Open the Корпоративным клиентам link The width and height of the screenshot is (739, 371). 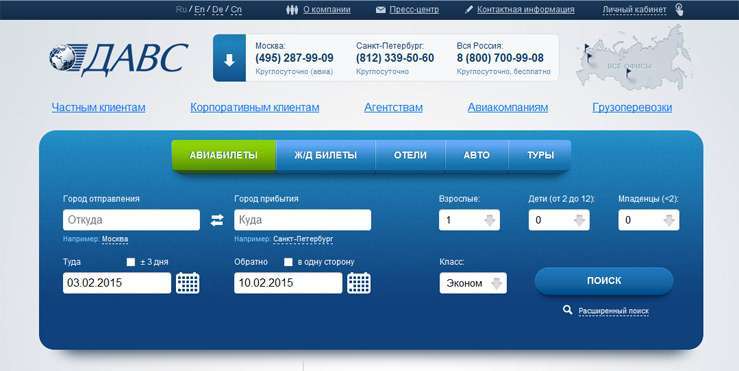255,107
